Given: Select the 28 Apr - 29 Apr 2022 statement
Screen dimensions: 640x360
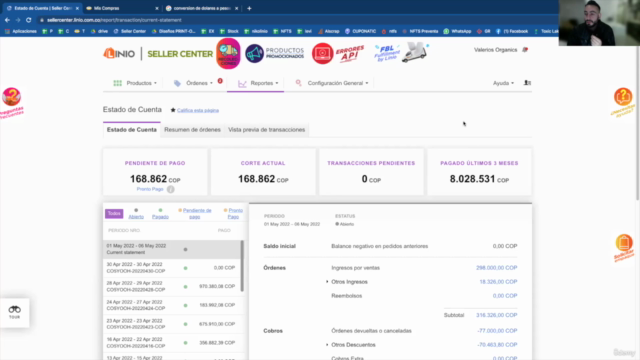Looking at the screenshot, I should [172, 287].
